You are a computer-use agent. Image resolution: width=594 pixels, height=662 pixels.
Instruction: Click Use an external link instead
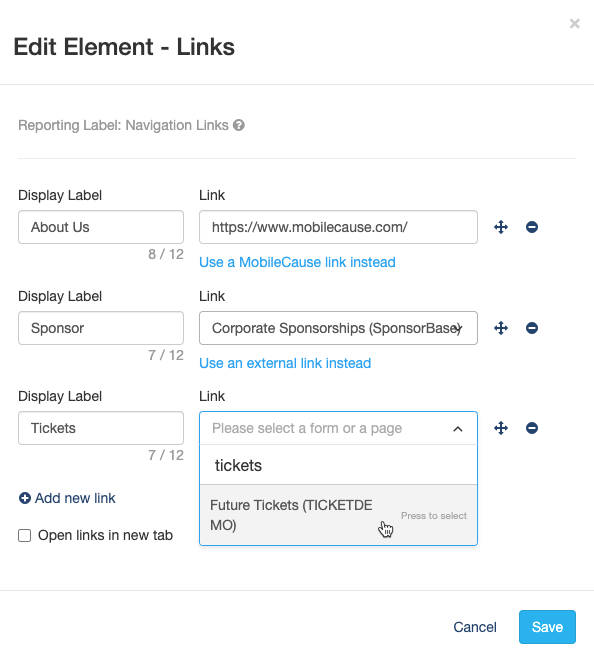point(285,363)
